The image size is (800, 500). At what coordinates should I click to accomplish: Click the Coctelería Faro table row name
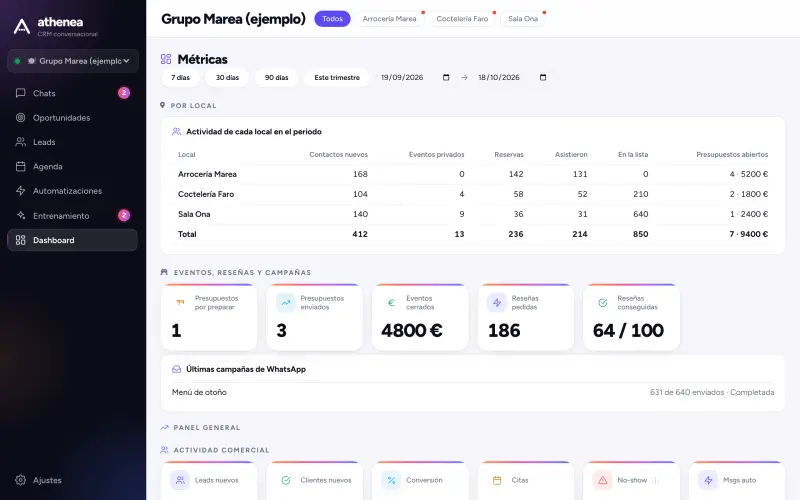[206, 194]
